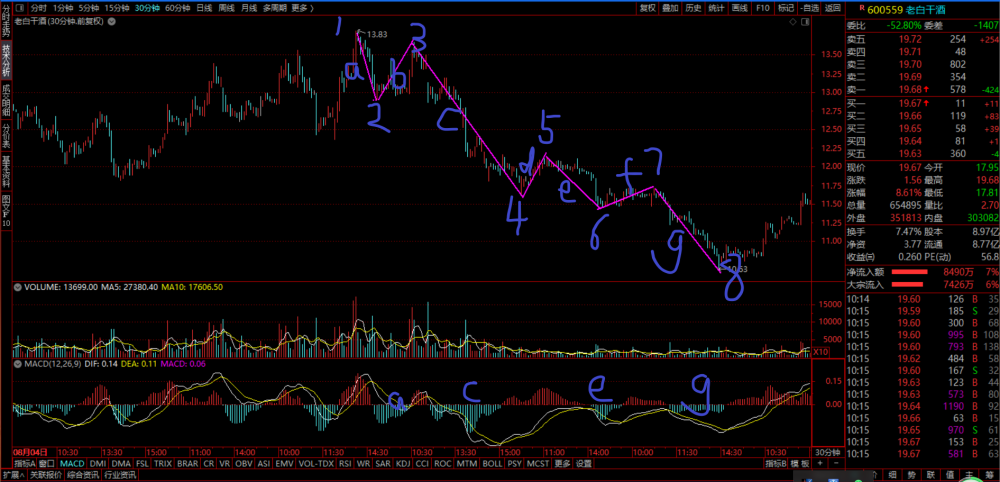Expand the 更多 periods arrow in the top bar

301,8
